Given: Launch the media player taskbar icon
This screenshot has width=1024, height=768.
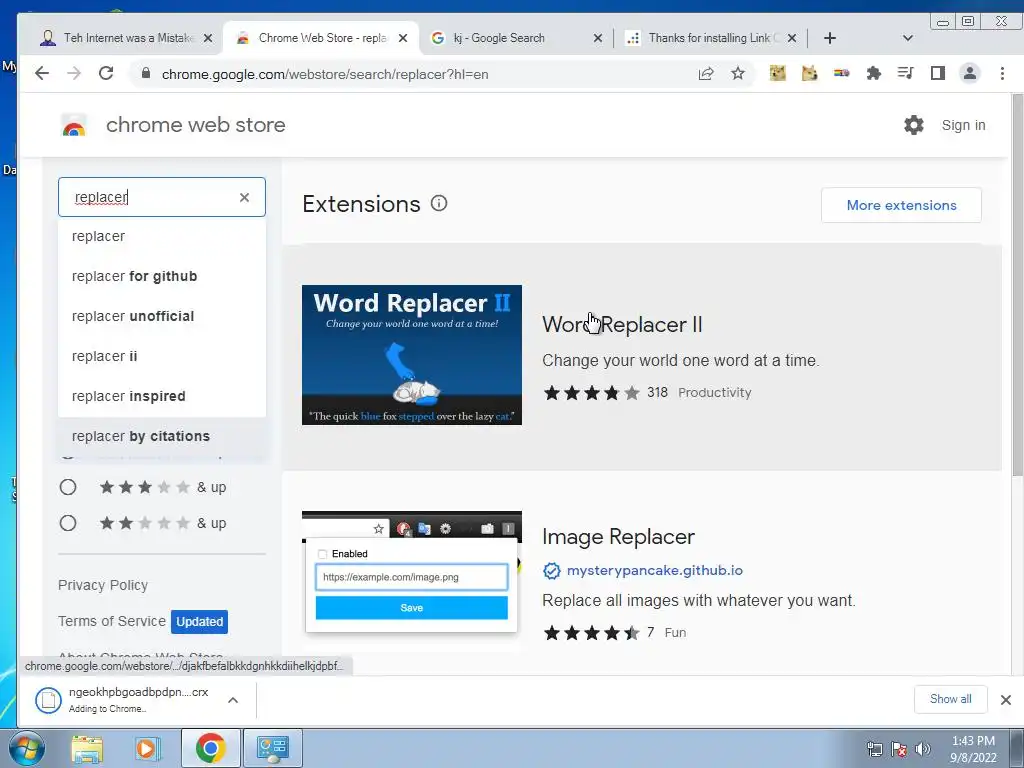Looking at the screenshot, I should pyautogui.click(x=148, y=748).
